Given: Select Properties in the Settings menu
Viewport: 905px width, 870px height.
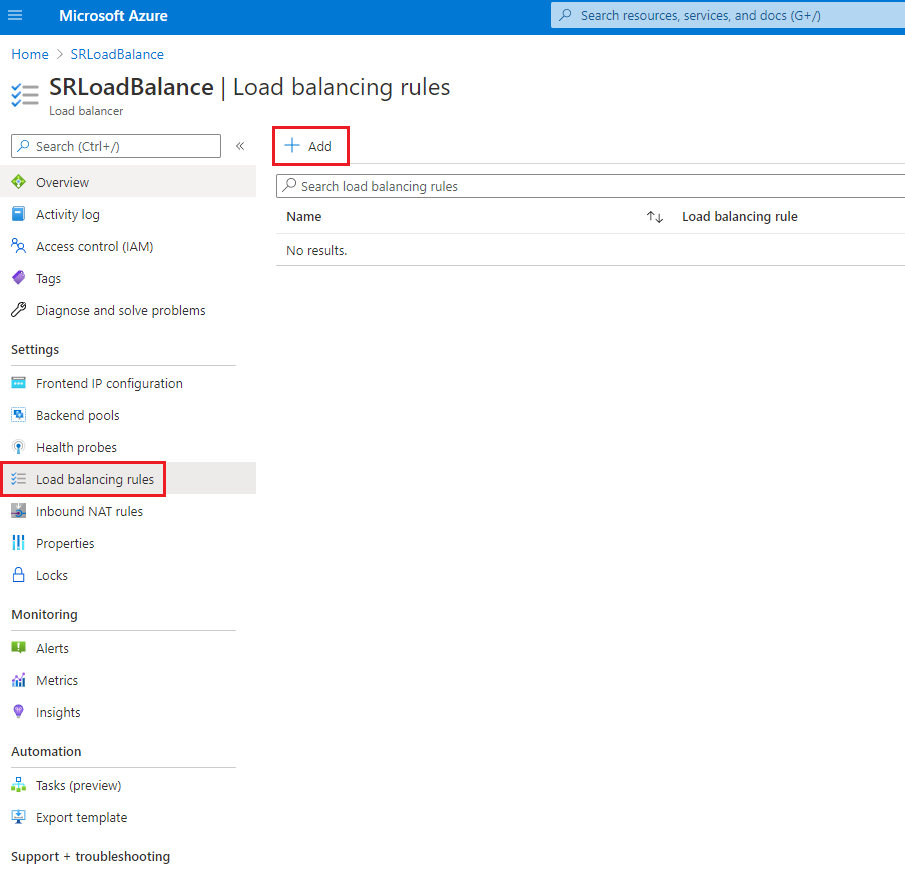Looking at the screenshot, I should pyautogui.click(x=64, y=543).
